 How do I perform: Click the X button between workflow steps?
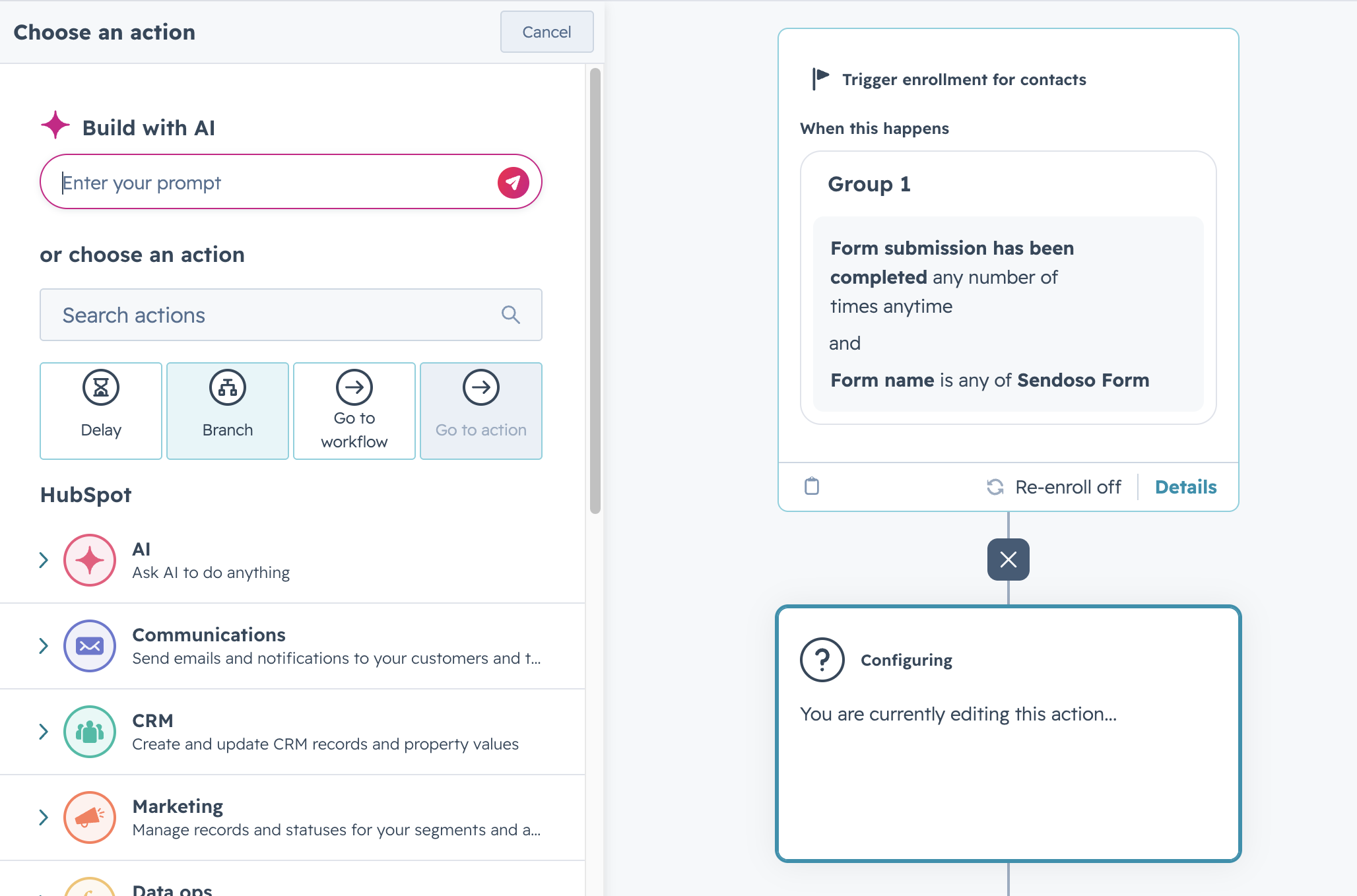pos(1008,560)
